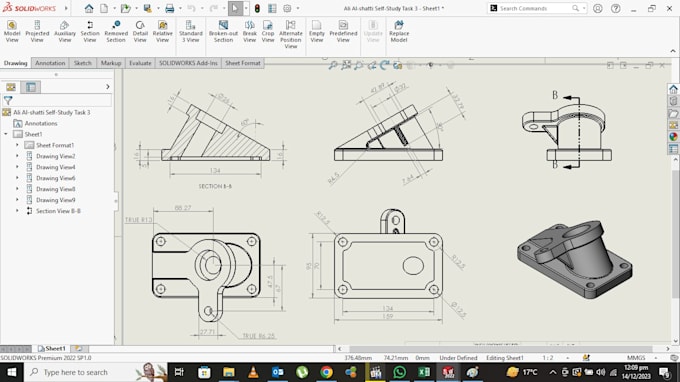This screenshot has height=382, width=680.
Task: Click the Print icon
Action: click(170, 8)
